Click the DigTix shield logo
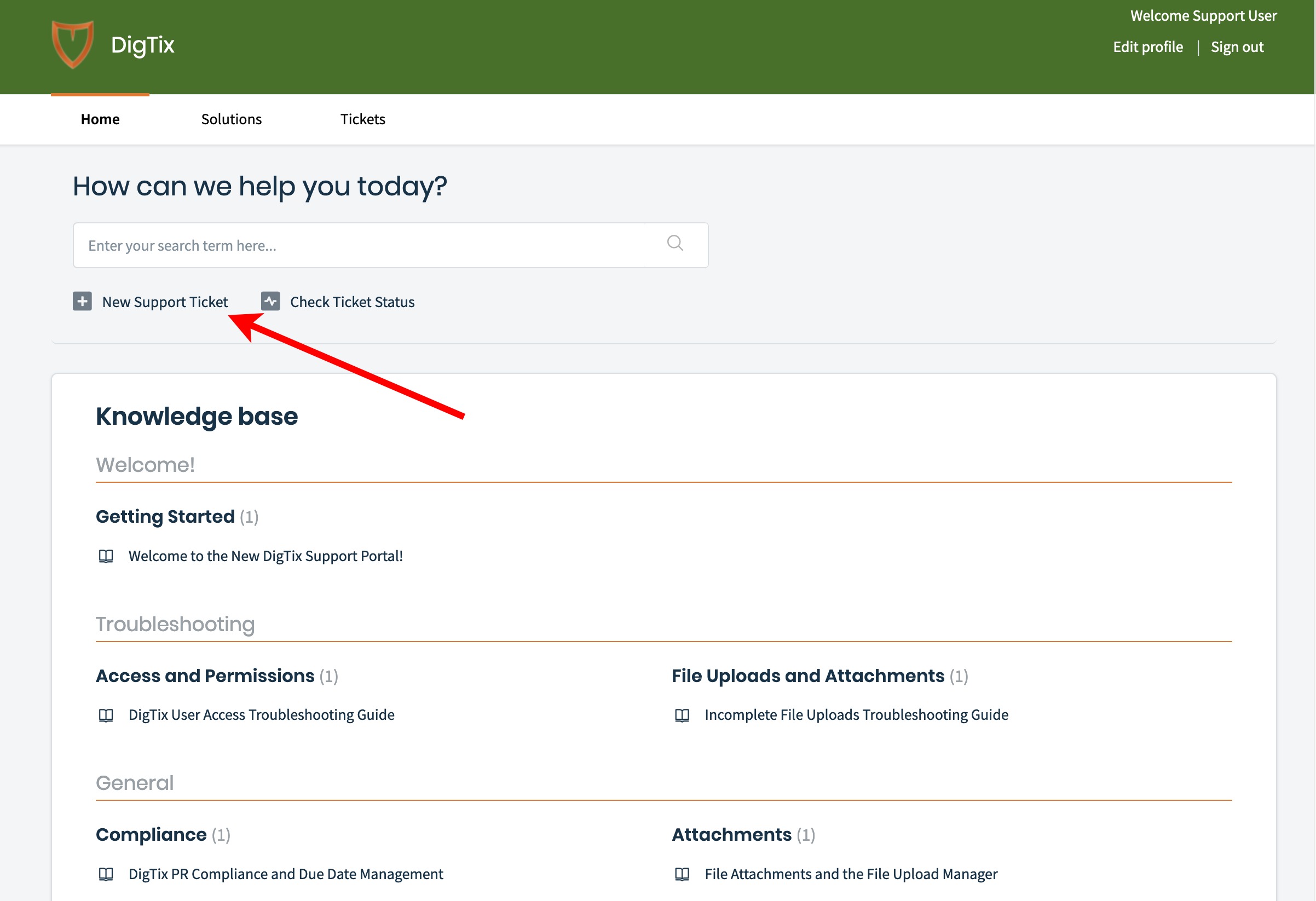Image resolution: width=1316 pixels, height=901 pixels. [x=72, y=45]
